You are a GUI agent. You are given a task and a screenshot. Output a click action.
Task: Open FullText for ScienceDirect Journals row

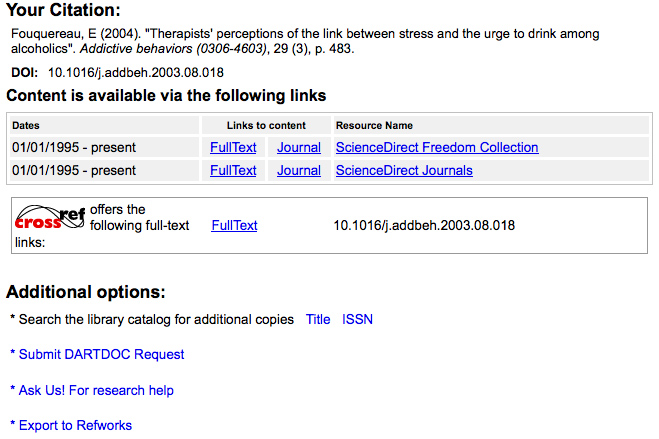[233, 170]
